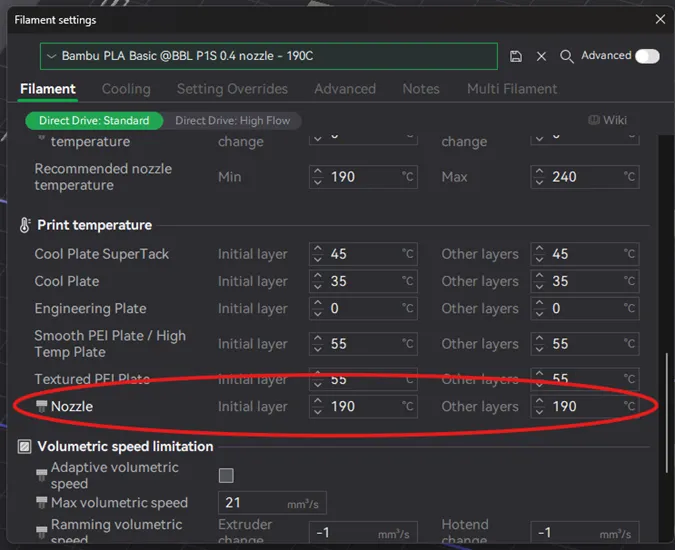The image size is (675, 550).
Task: Enable the Adaptive volumetric speed checkbox
Action: (226, 476)
